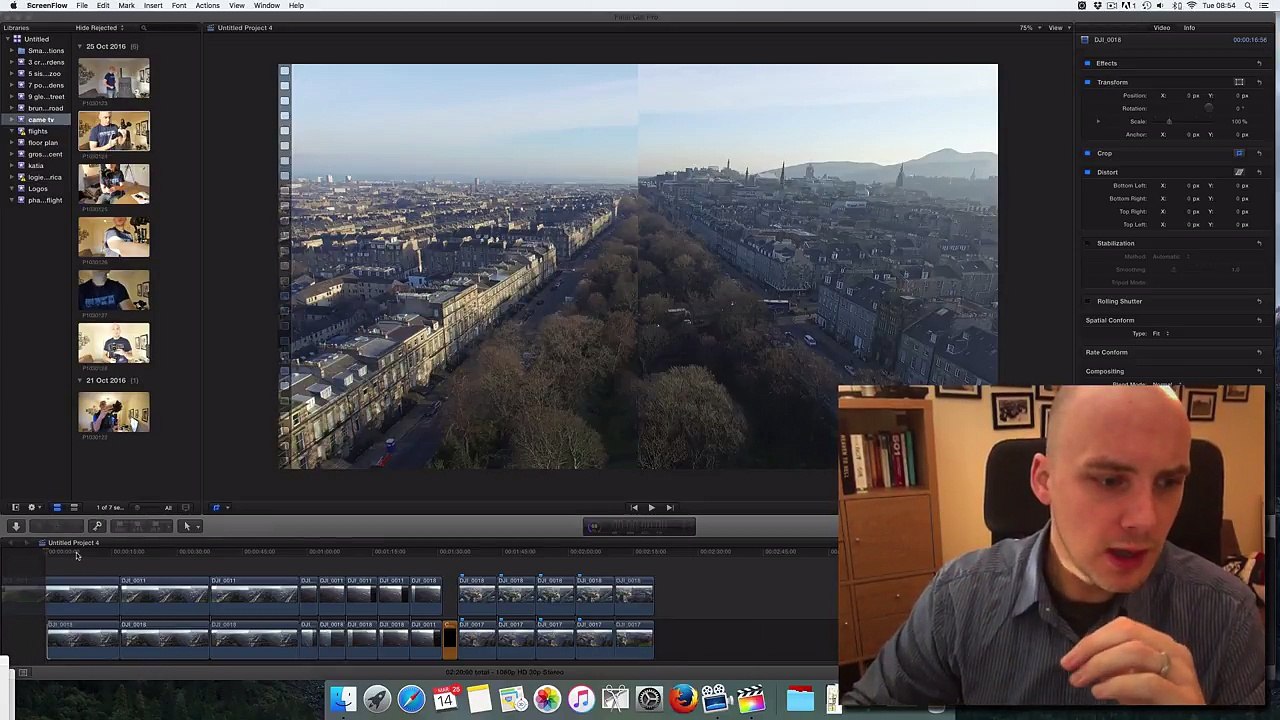
Task: Open the Actions menu
Action: pyautogui.click(x=207, y=5)
